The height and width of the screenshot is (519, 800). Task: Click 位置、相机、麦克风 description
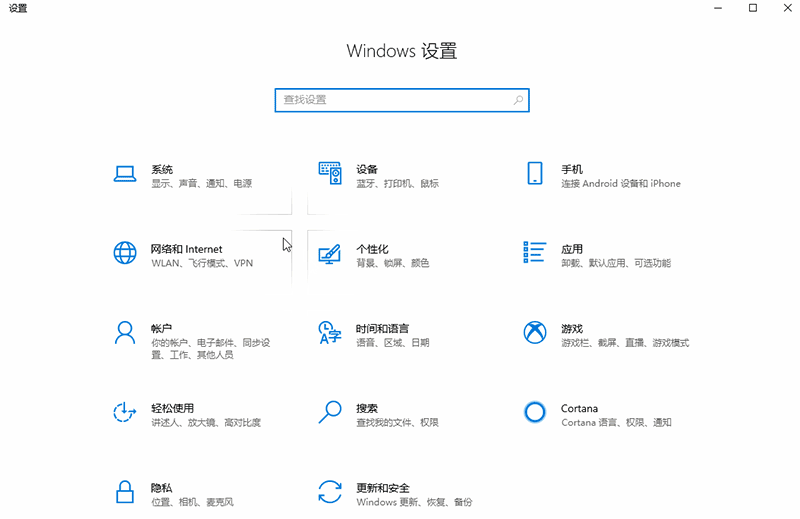(x=192, y=502)
